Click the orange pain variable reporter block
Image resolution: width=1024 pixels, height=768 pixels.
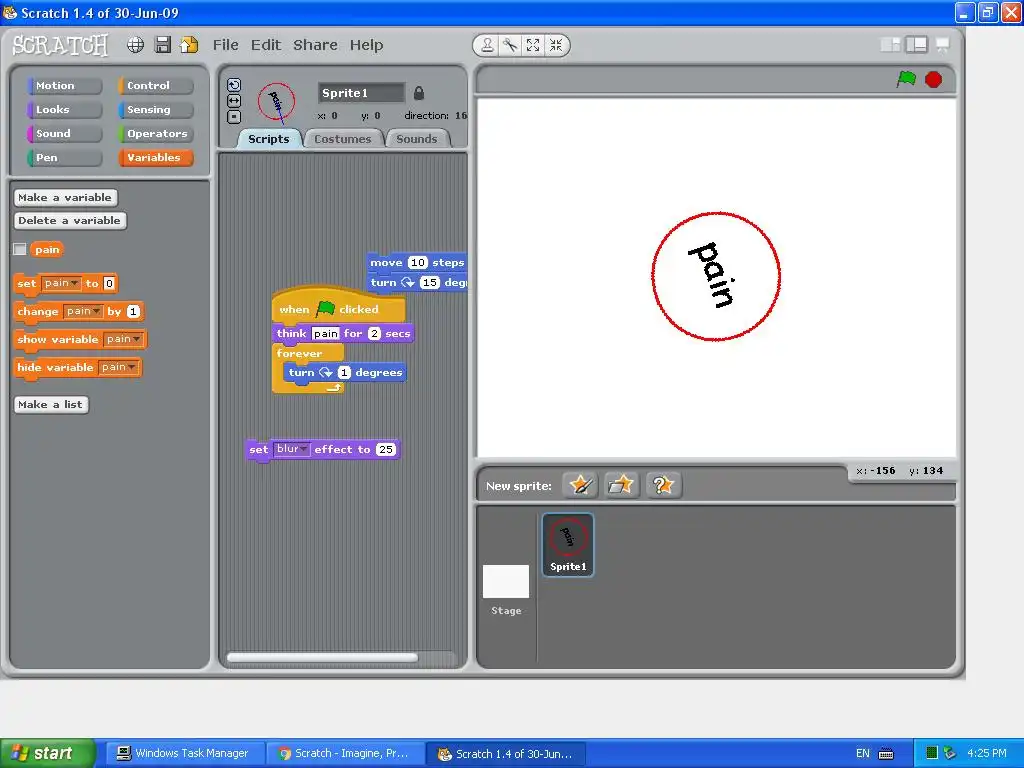point(47,249)
